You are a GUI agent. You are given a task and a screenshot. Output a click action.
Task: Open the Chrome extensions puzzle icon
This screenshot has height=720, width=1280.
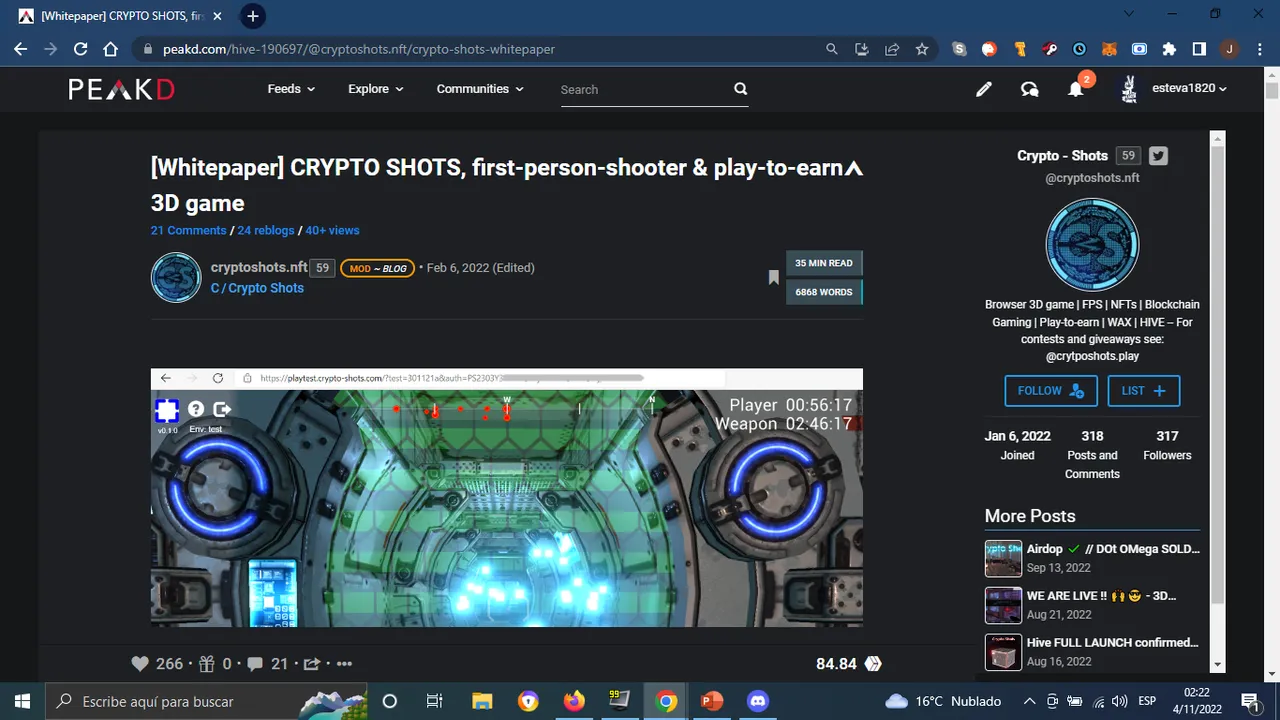tap(1169, 48)
